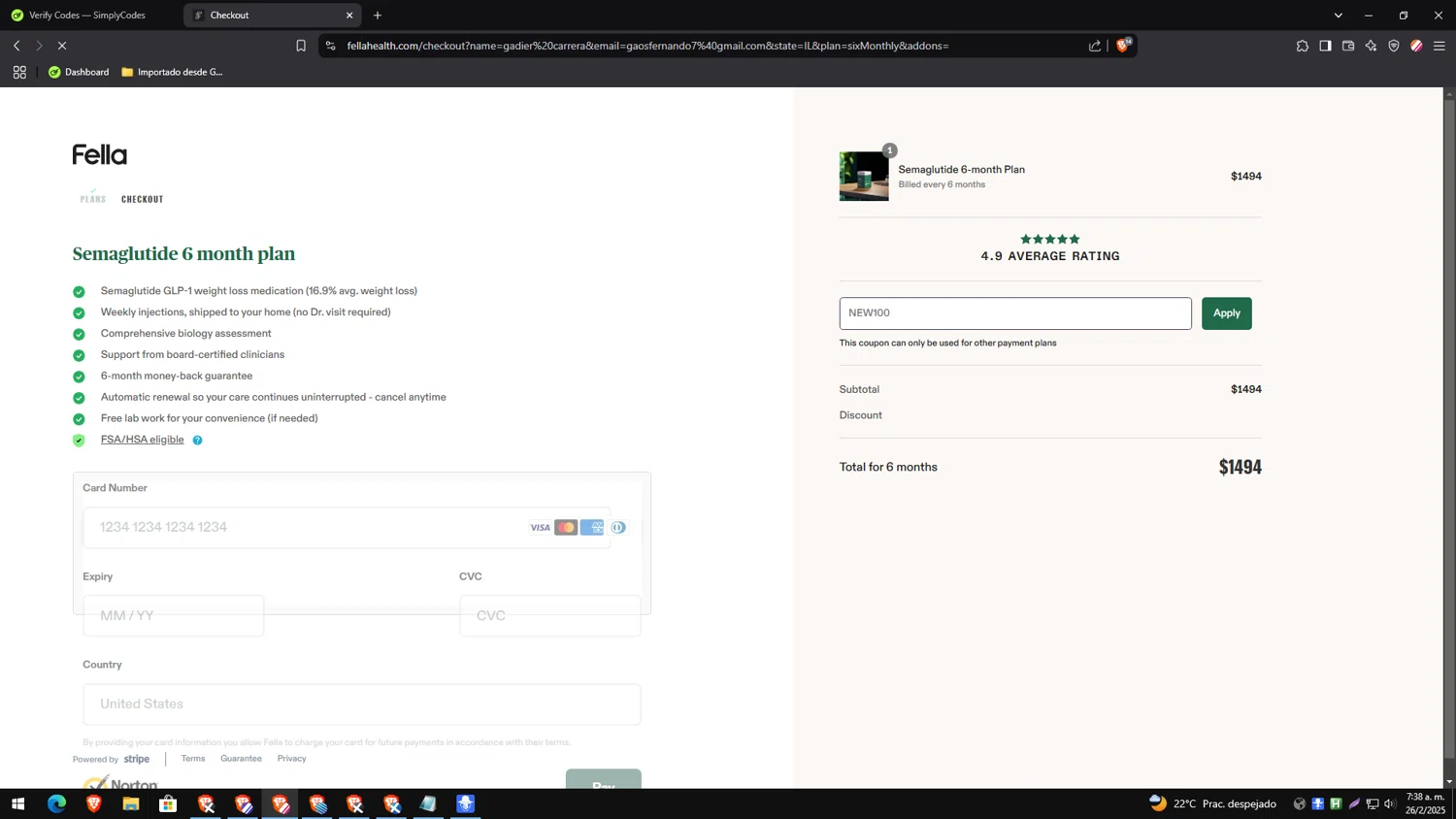Screen dimensions: 1456x819
Task: Open the Notepad app in taskbar
Action: [428, 803]
